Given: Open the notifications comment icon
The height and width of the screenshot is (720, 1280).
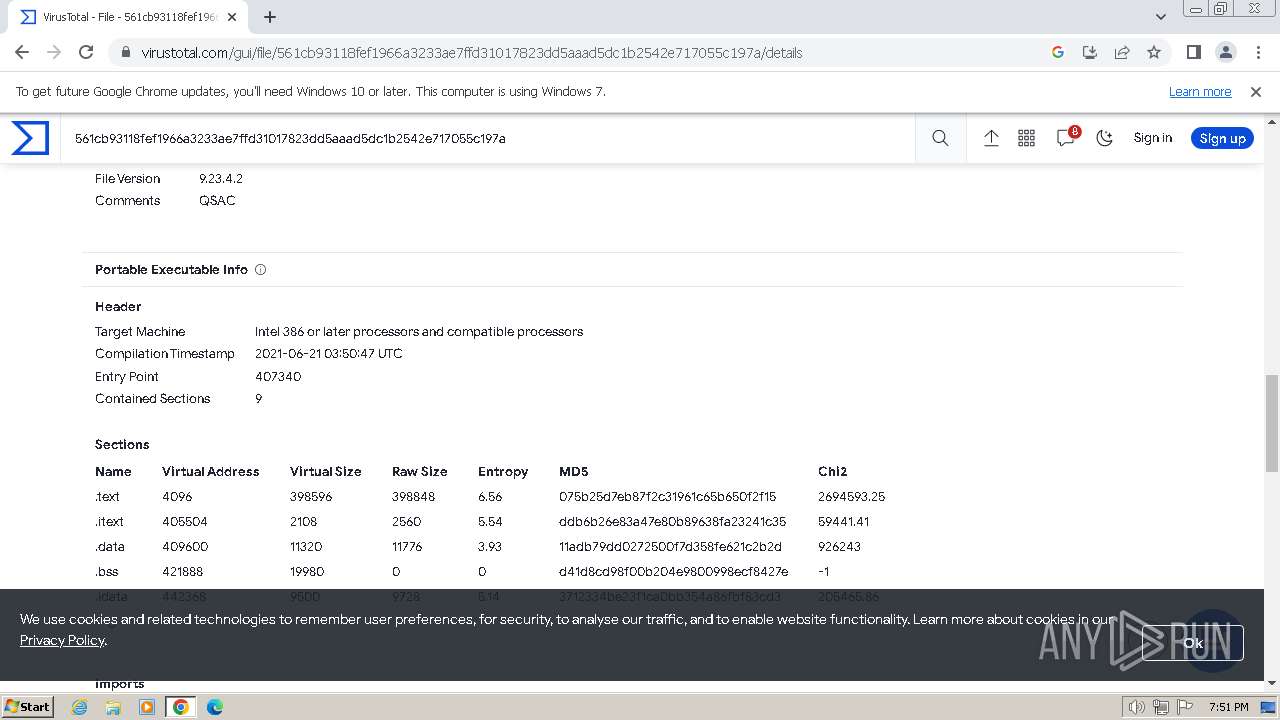Looking at the screenshot, I should (x=1066, y=138).
